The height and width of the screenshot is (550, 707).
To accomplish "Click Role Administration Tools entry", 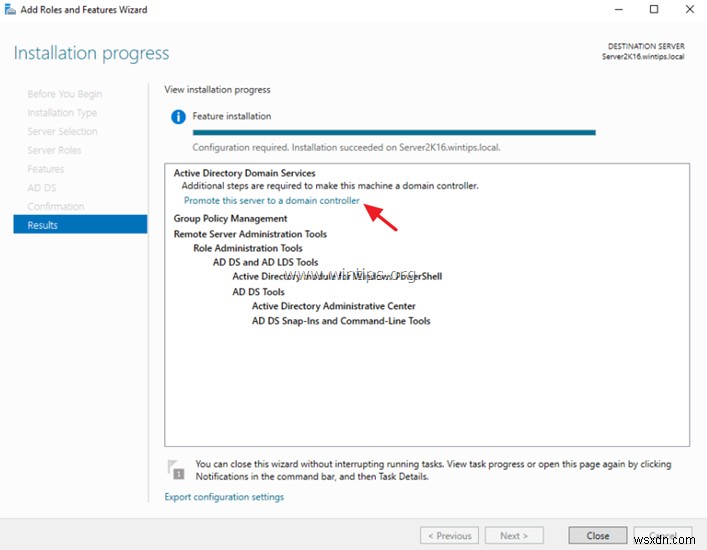I will coord(248,248).
